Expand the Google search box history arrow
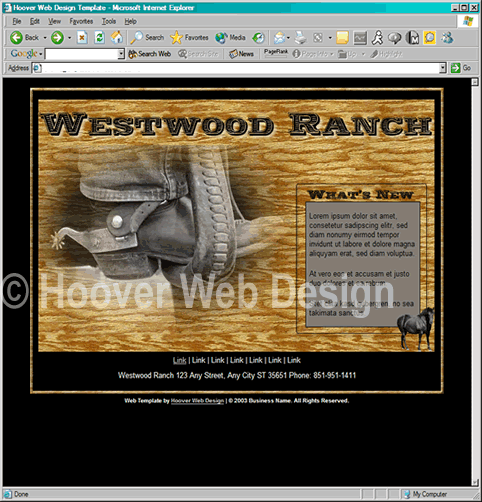The height and width of the screenshot is (502, 482). (x=121, y=54)
